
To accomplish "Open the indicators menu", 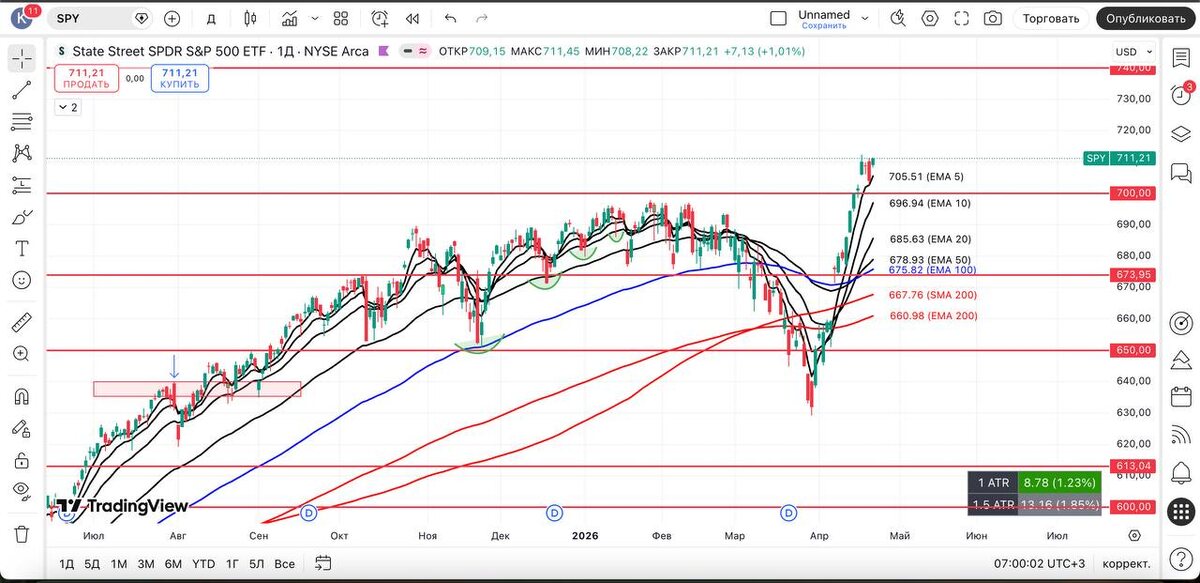I will coord(290,18).
